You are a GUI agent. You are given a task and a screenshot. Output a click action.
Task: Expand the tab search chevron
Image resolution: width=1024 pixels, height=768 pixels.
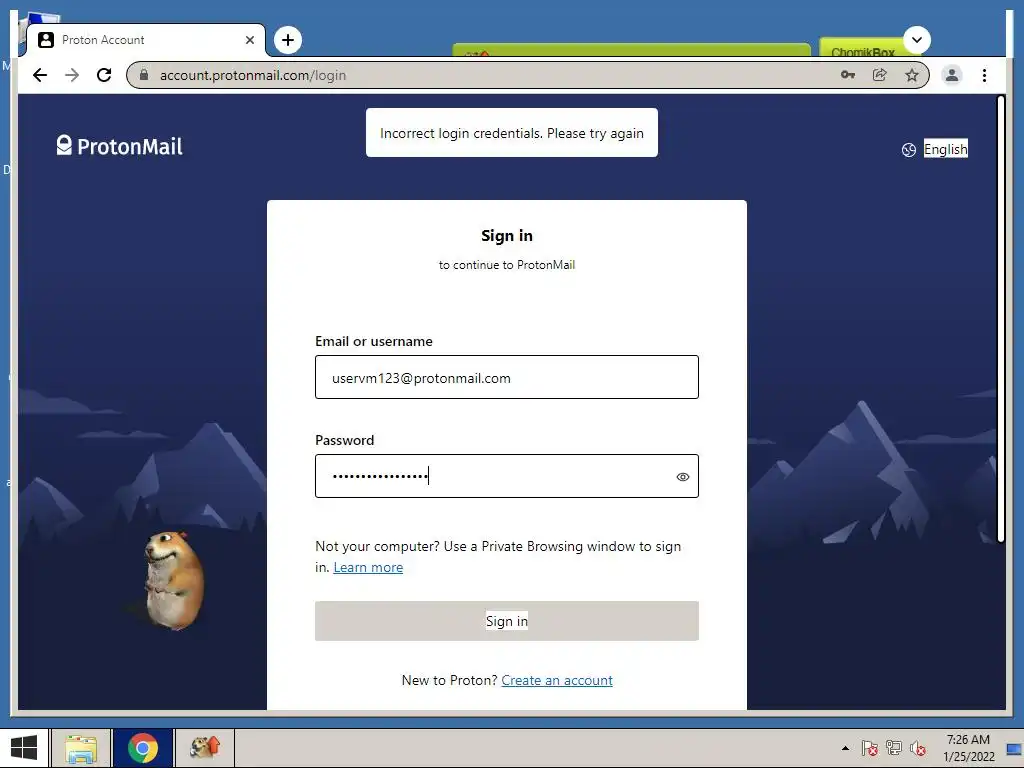click(917, 40)
